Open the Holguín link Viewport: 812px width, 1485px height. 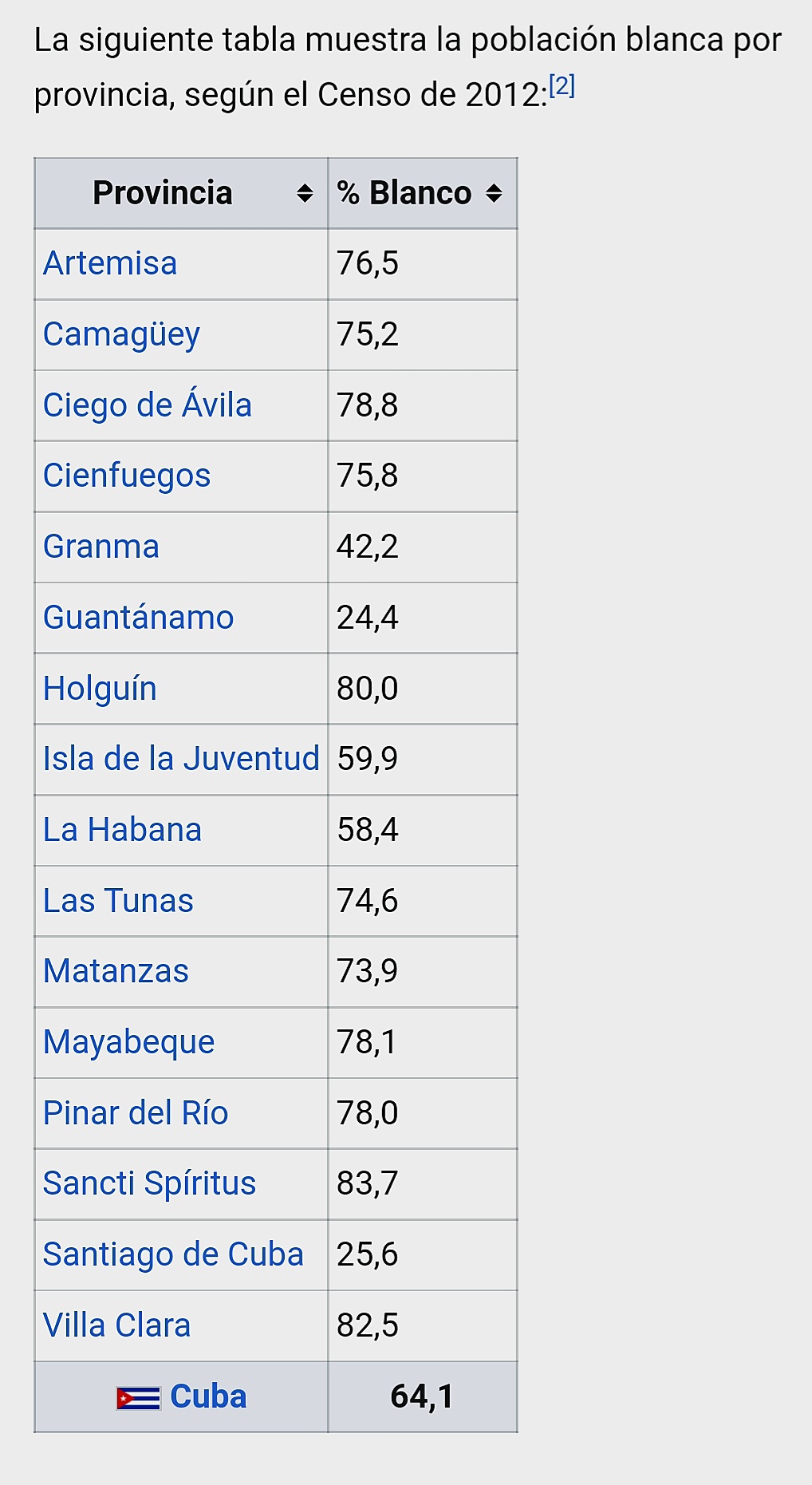coord(100,689)
